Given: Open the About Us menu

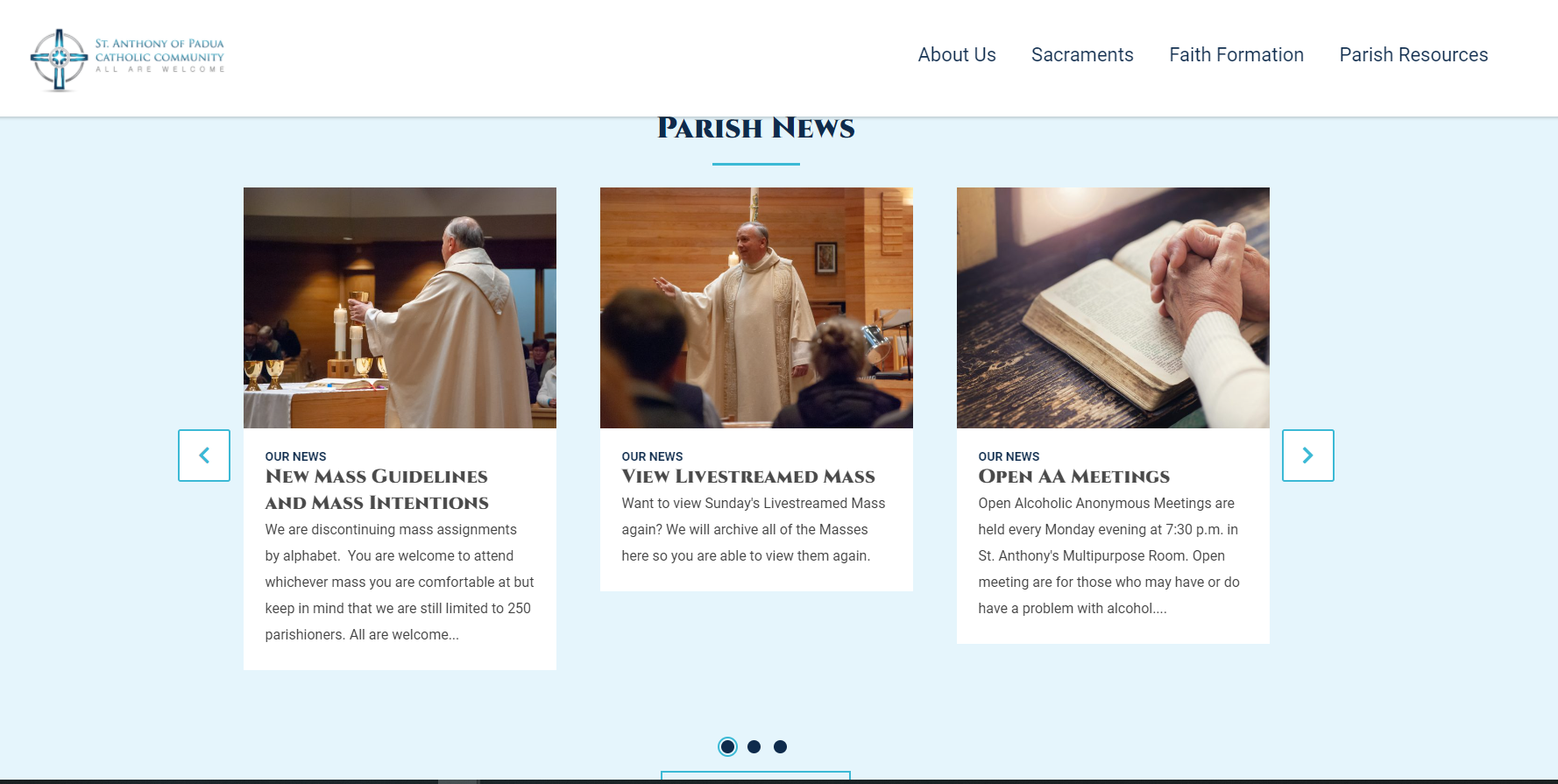Looking at the screenshot, I should coord(957,54).
